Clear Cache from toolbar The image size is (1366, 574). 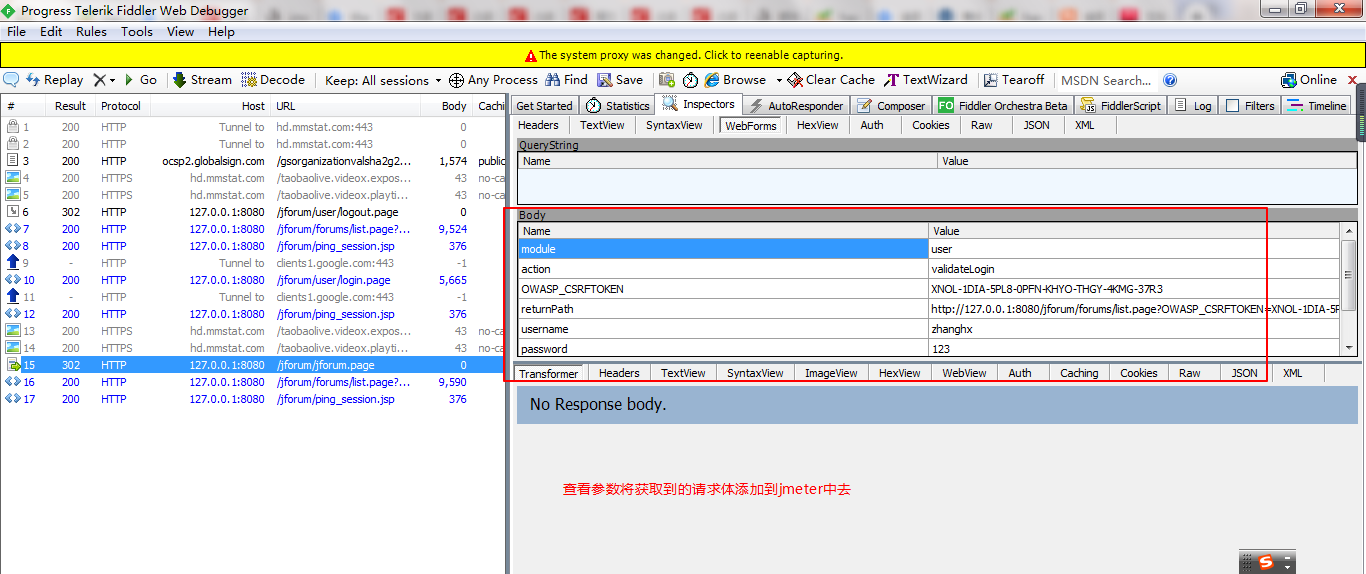(x=831, y=80)
